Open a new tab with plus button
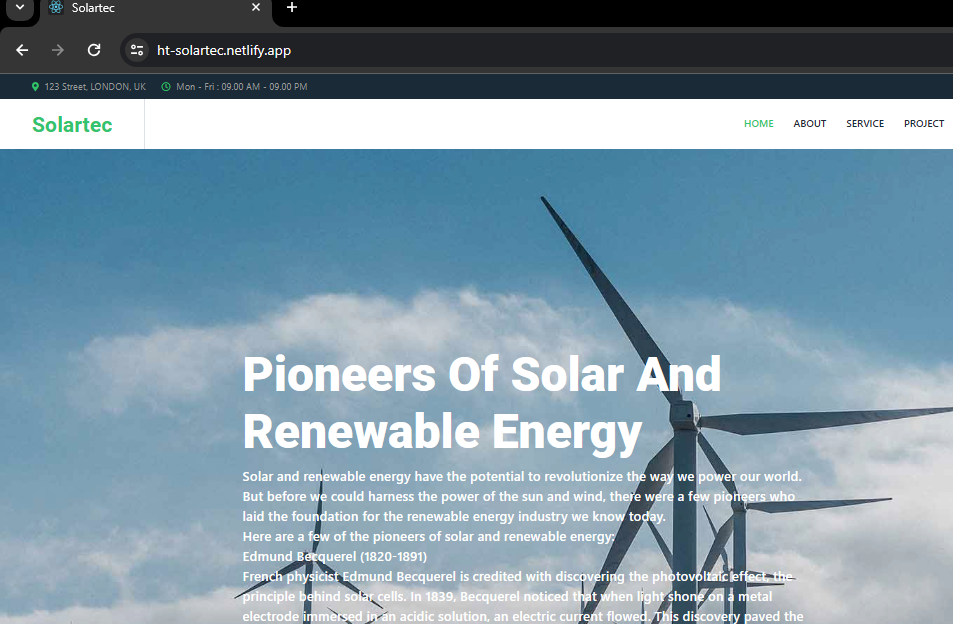The image size is (953, 624). pos(292,8)
